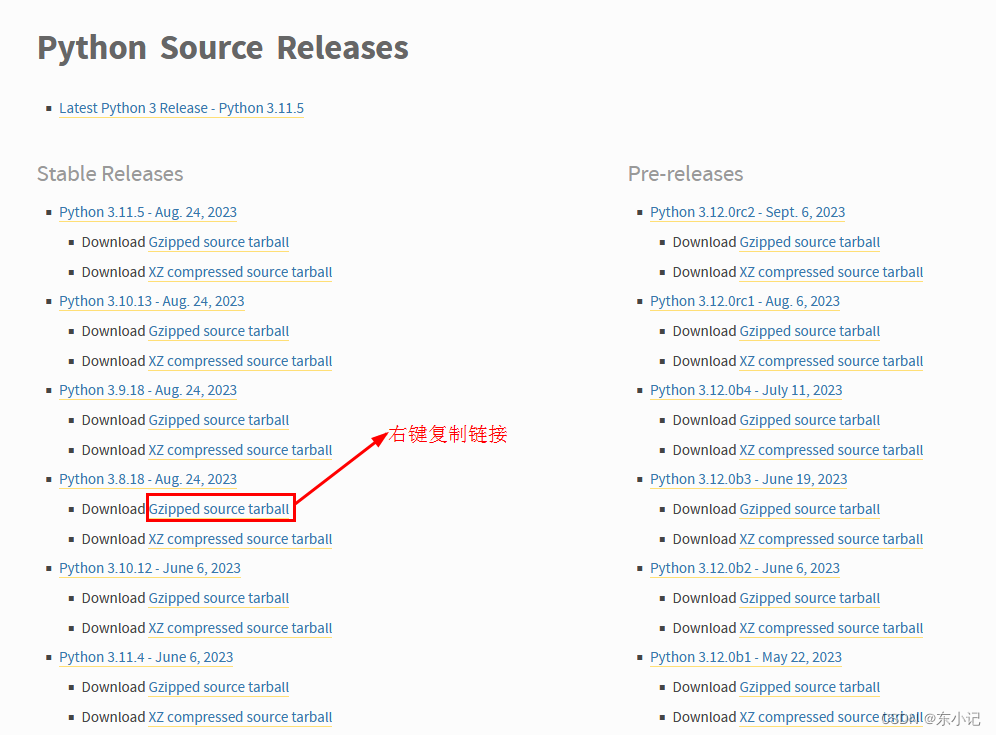The height and width of the screenshot is (735, 996).
Task: Select the 'Pre-releases' section heading
Action: click(685, 173)
